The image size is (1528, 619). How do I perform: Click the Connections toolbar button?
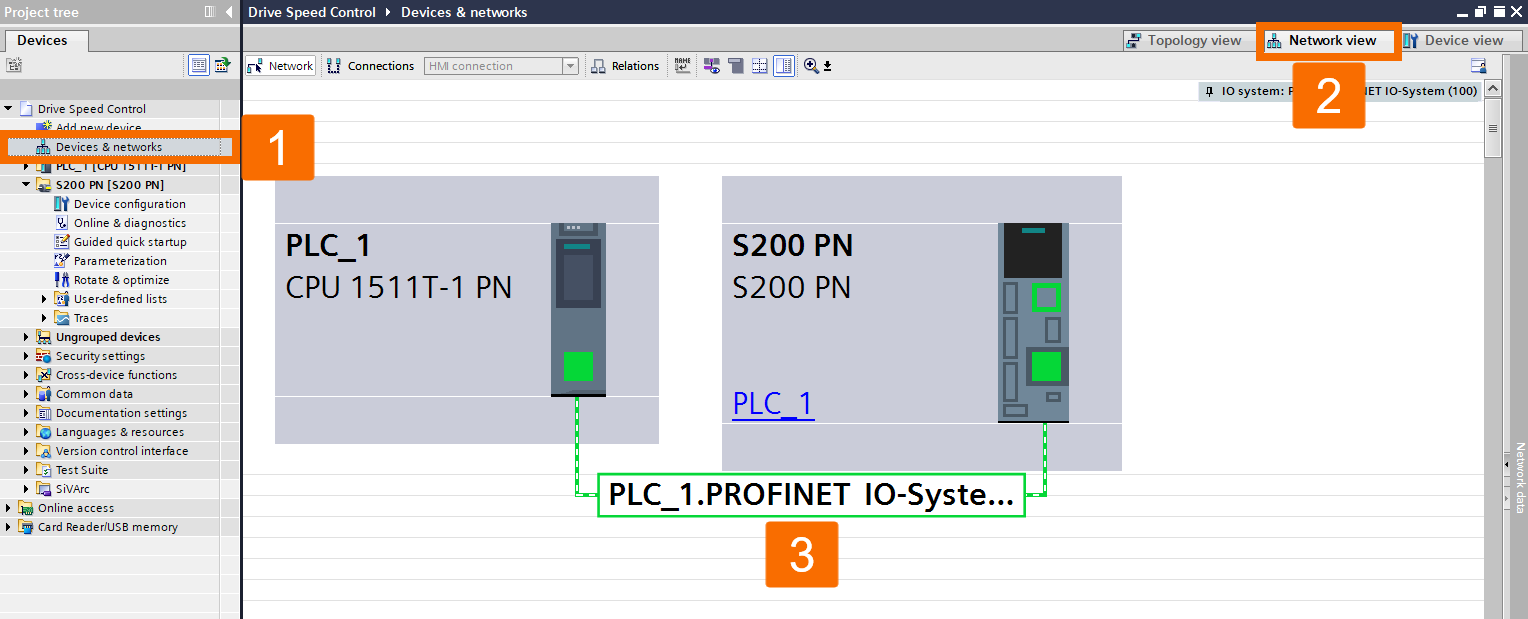370,66
